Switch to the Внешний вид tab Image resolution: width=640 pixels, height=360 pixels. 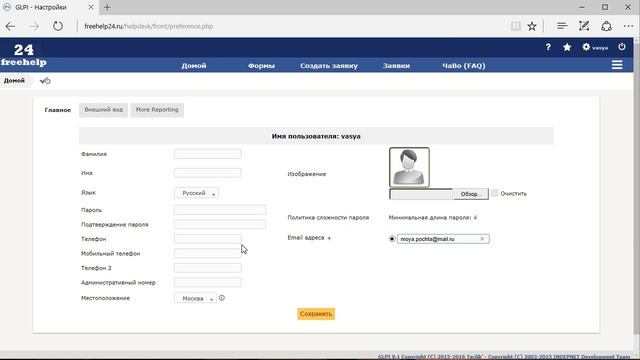pyautogui.click(x=103, y=110)
